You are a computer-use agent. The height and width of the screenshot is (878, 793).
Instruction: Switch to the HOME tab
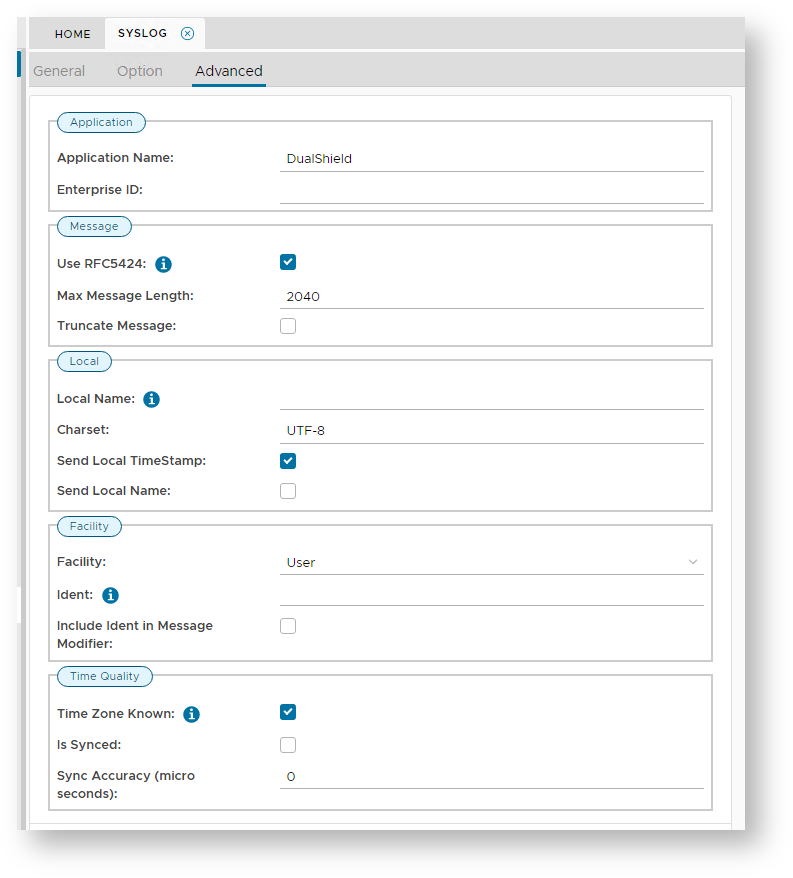[x=71, y=33]
